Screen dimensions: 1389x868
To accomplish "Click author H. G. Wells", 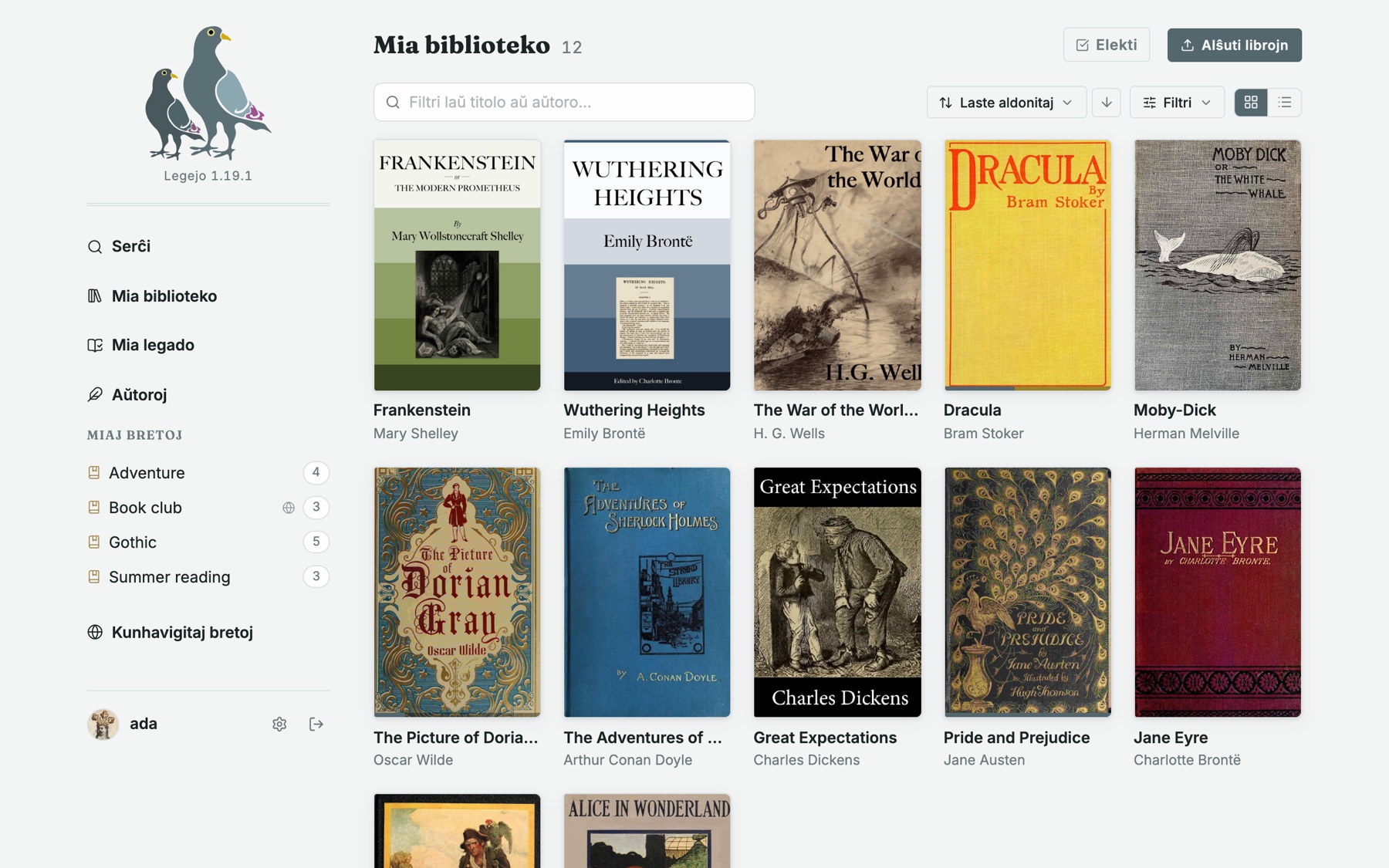I will click(x=789, y=434).
